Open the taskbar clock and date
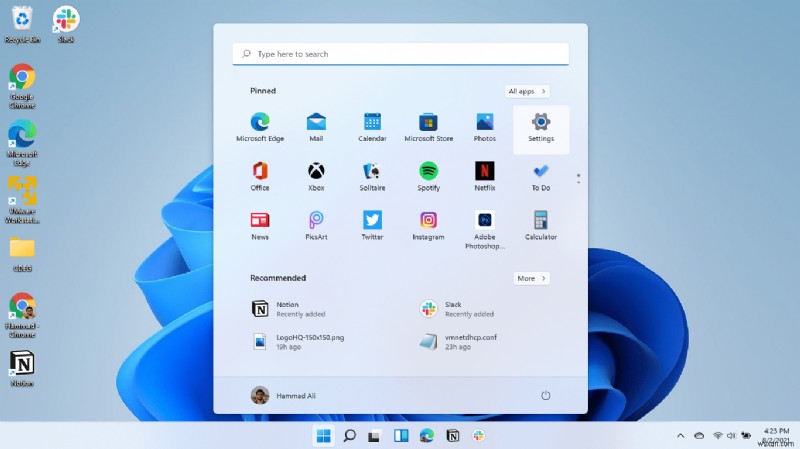 point(776,436)
